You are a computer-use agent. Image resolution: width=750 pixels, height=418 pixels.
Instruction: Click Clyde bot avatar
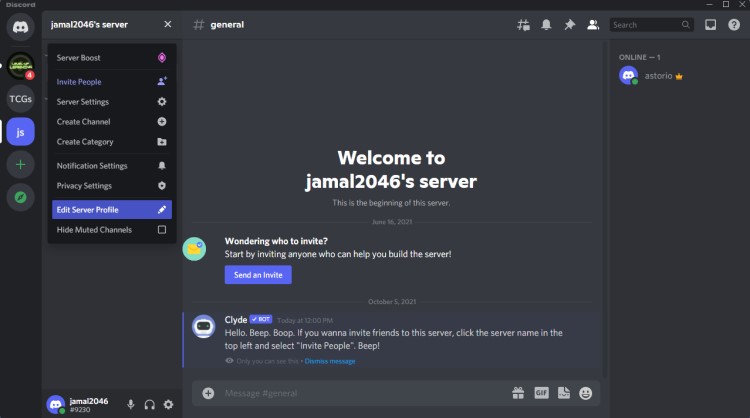[x=204, y=326]
